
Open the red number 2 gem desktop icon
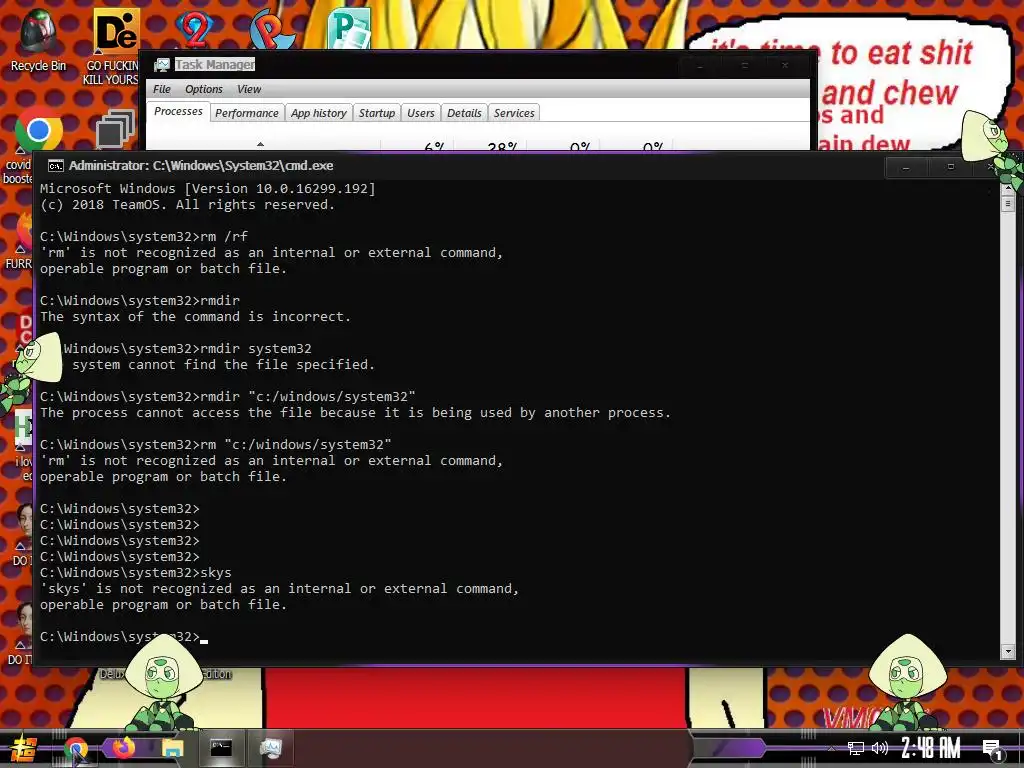tap(194, 27)
